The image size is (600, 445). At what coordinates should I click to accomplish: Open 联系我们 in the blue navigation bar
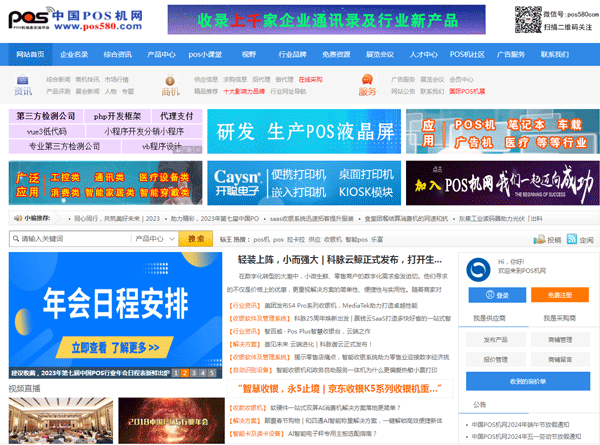pos(554,54)
